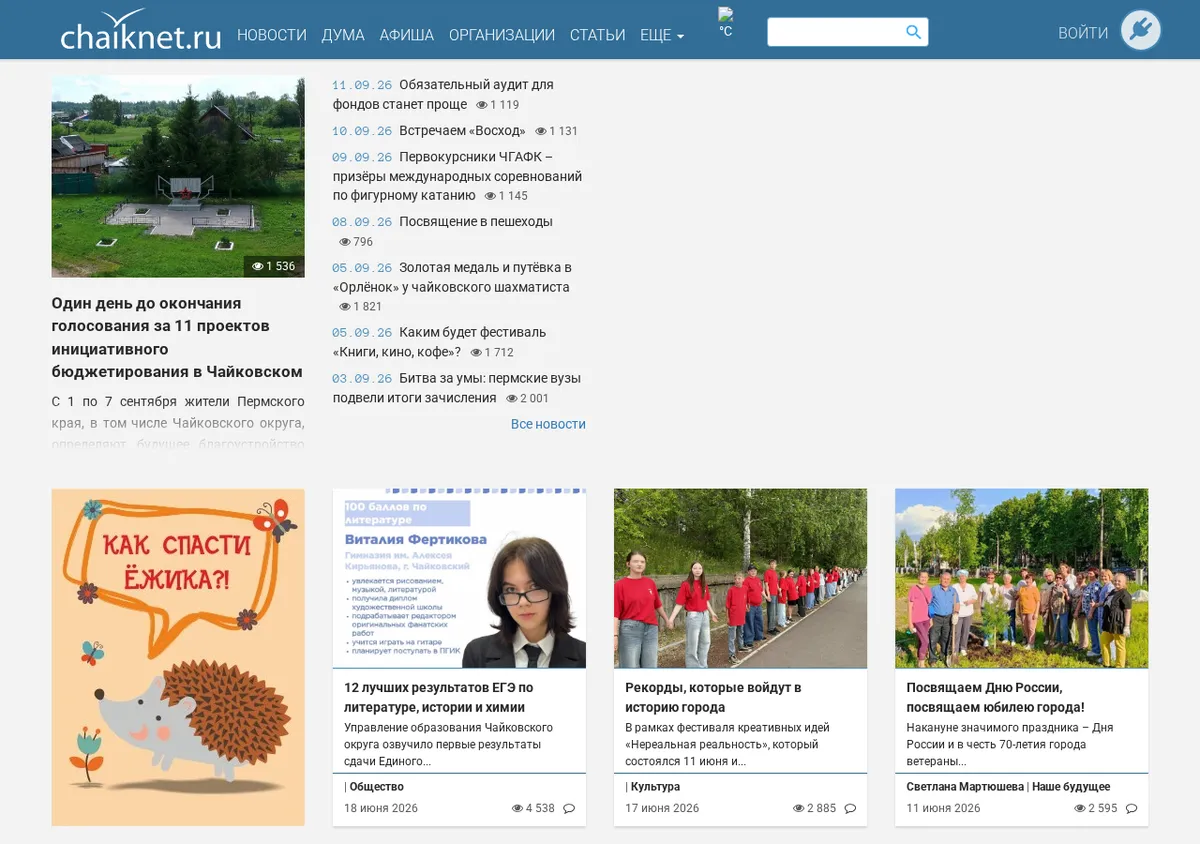Click the search magnifier icon

[913, 32]
